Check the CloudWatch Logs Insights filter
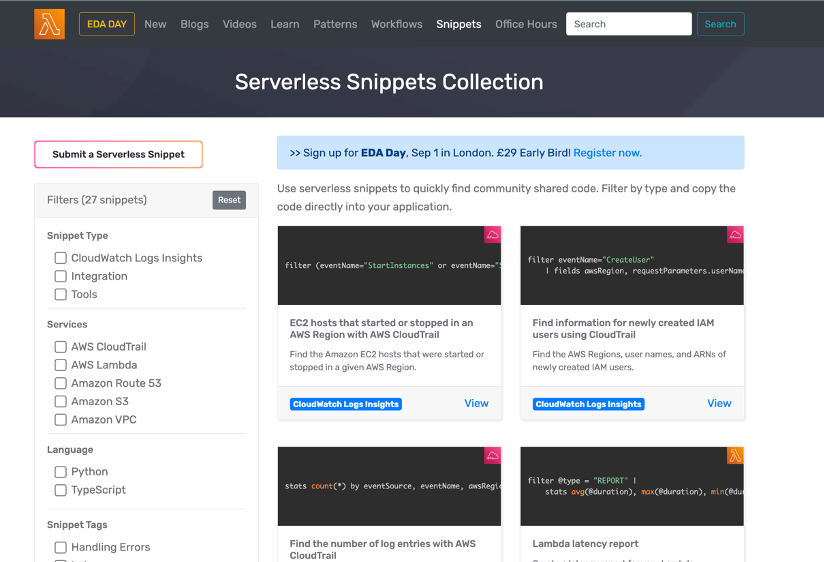 pyautogui.click(x=60, y=258)
